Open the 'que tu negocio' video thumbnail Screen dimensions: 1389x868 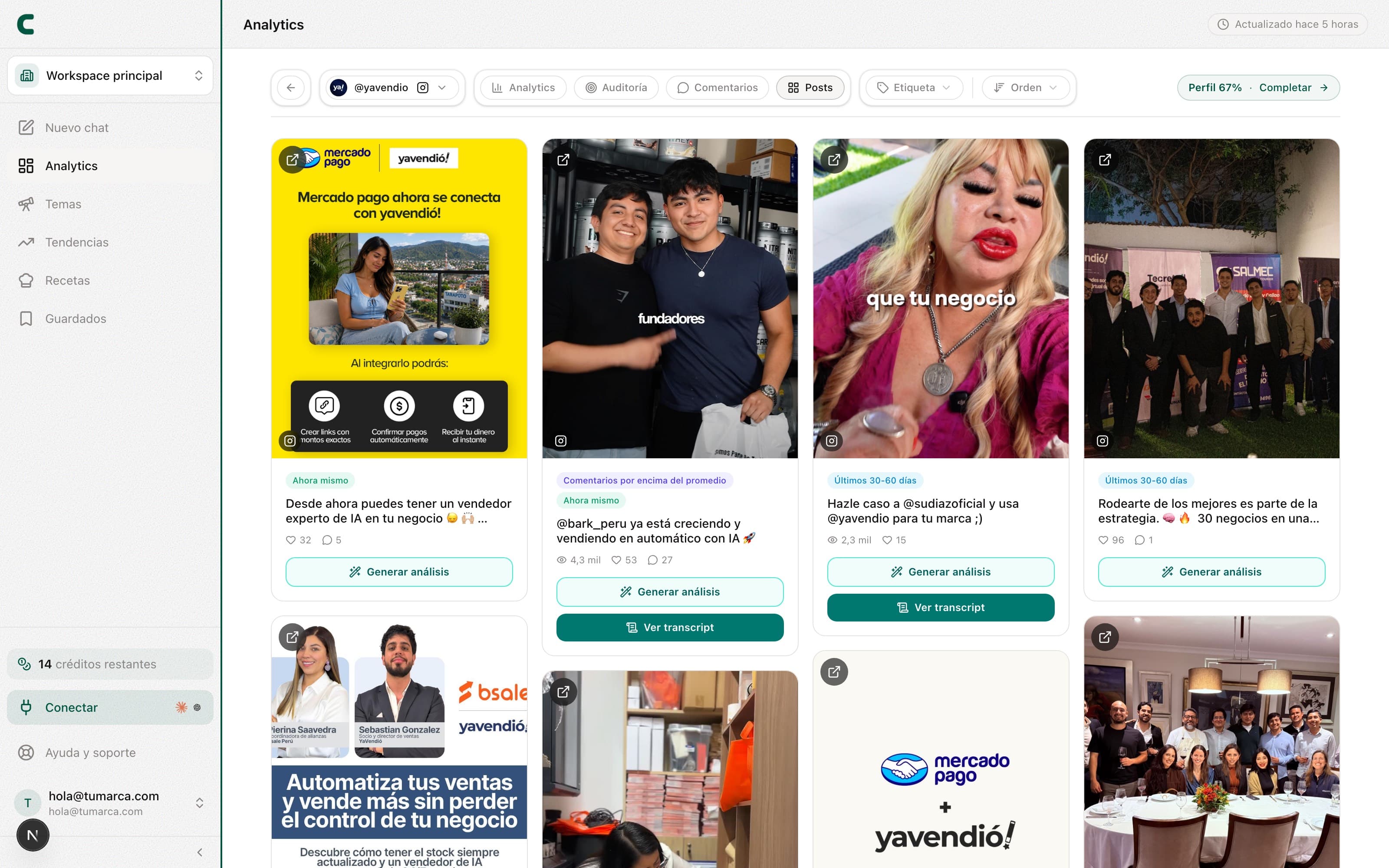[x=941, y=299]
